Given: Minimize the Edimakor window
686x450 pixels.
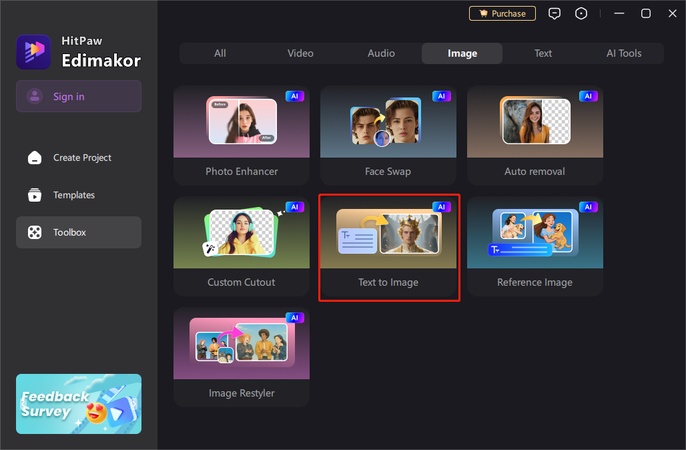Looking at the screenshot, I should coord(619,14).
